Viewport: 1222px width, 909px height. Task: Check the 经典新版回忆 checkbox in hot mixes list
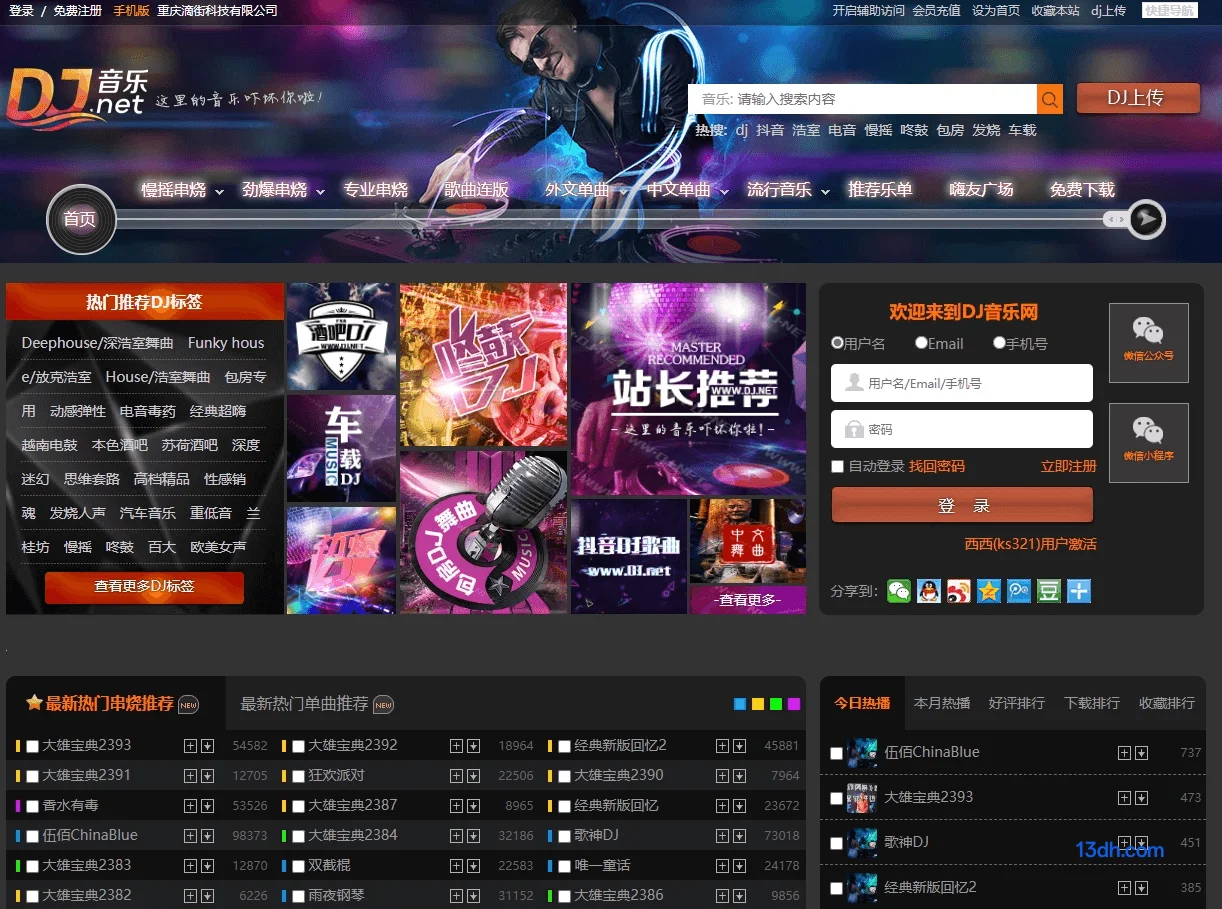[x=565, y=807]
